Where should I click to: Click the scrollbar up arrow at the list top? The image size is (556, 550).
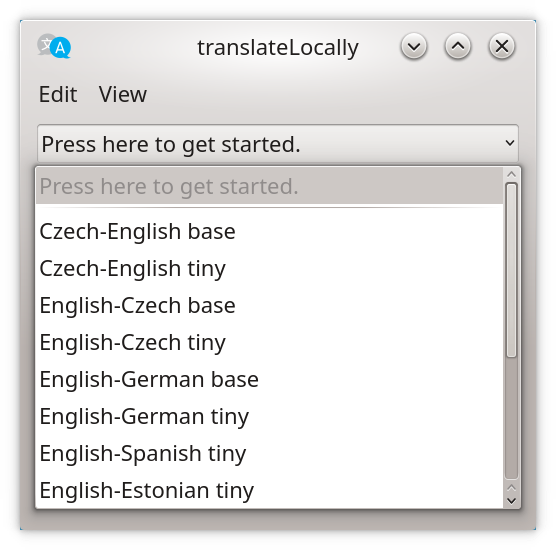[x=511, y=174]
